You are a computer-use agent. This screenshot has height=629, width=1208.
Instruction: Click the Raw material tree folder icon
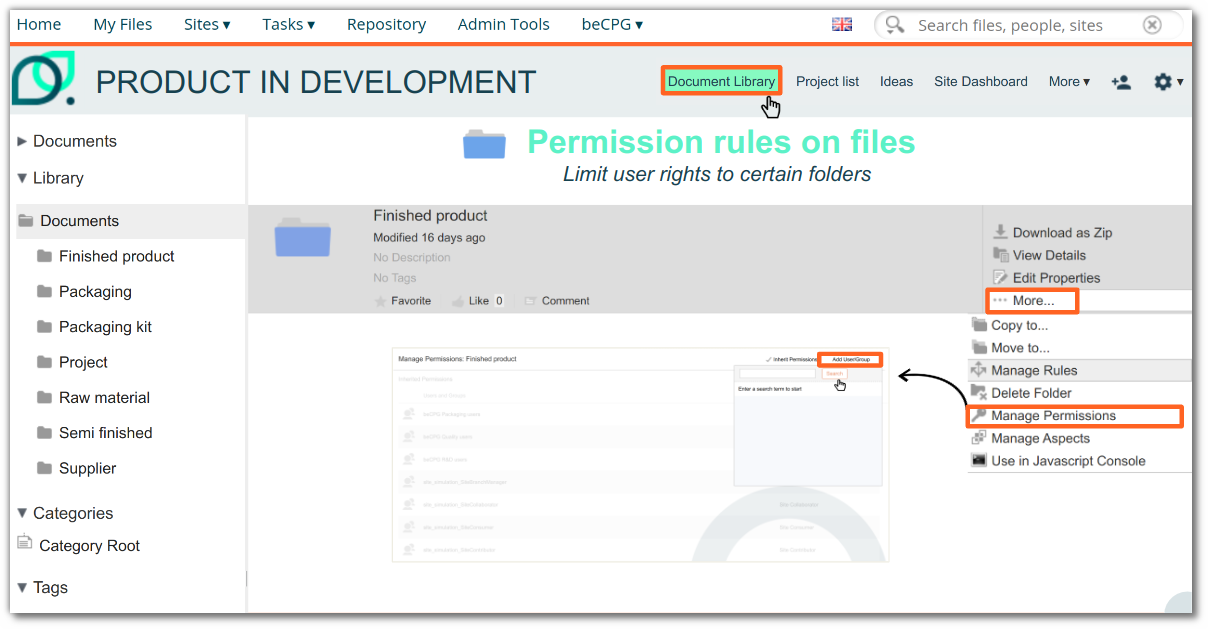[x=44, y=397]
